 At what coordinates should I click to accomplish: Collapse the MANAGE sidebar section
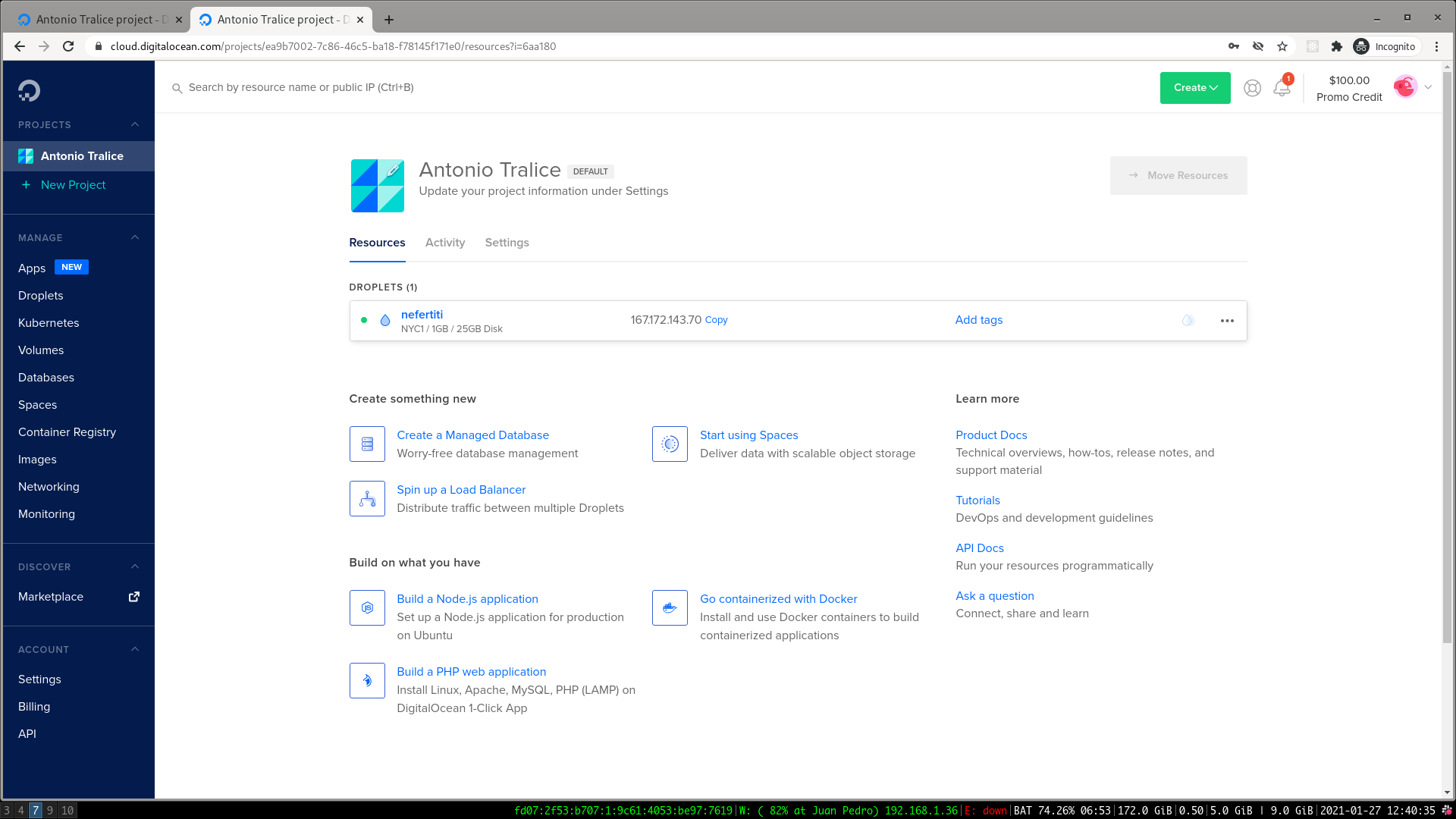(x=135, y=237)
